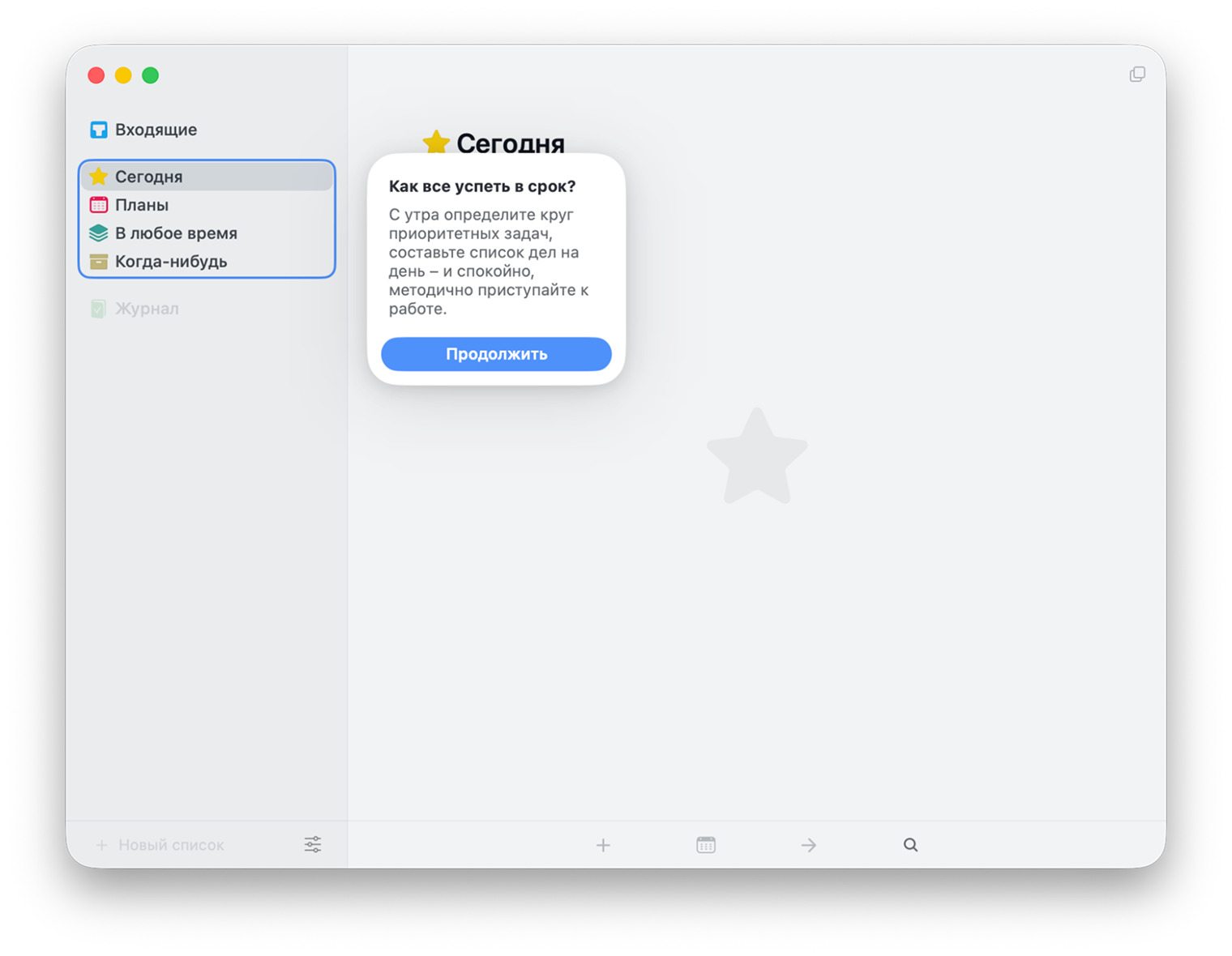
Task: Open the Входящие list
Action: (x=207, y=130)
